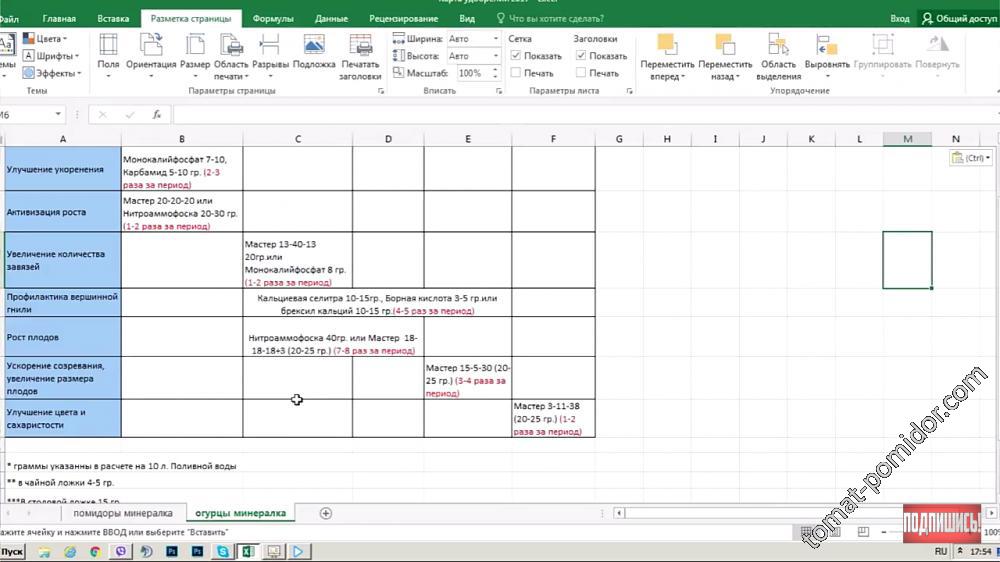Select column header A
The image size is (1000, 562).
tap(62, 139)
